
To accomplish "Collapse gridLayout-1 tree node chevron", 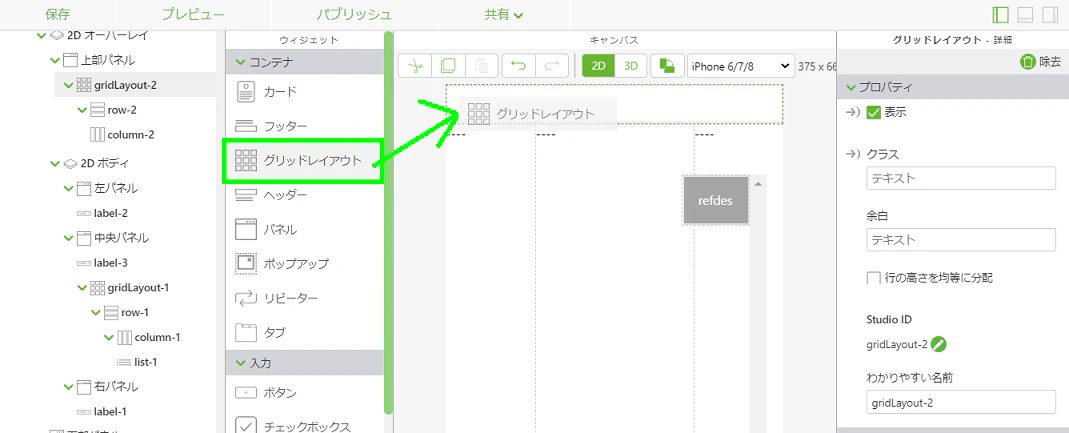I will 81,288.
